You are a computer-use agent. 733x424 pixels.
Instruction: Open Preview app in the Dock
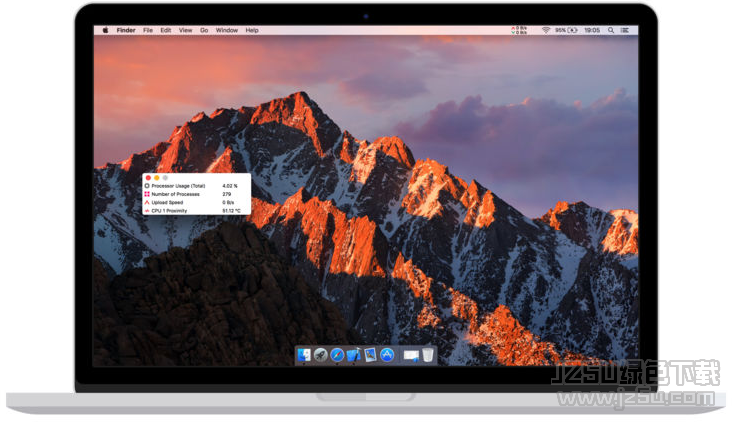(370, 355)
